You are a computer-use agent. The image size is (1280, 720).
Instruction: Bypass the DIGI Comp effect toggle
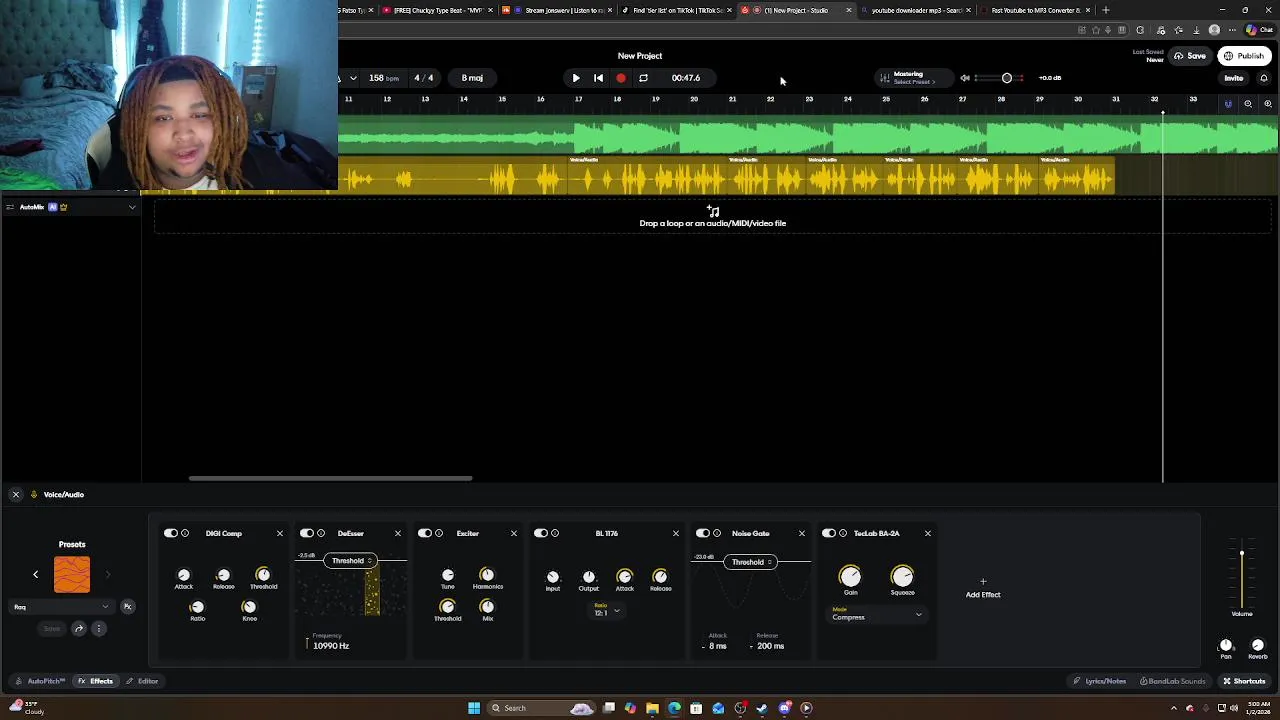pos(171,533)
